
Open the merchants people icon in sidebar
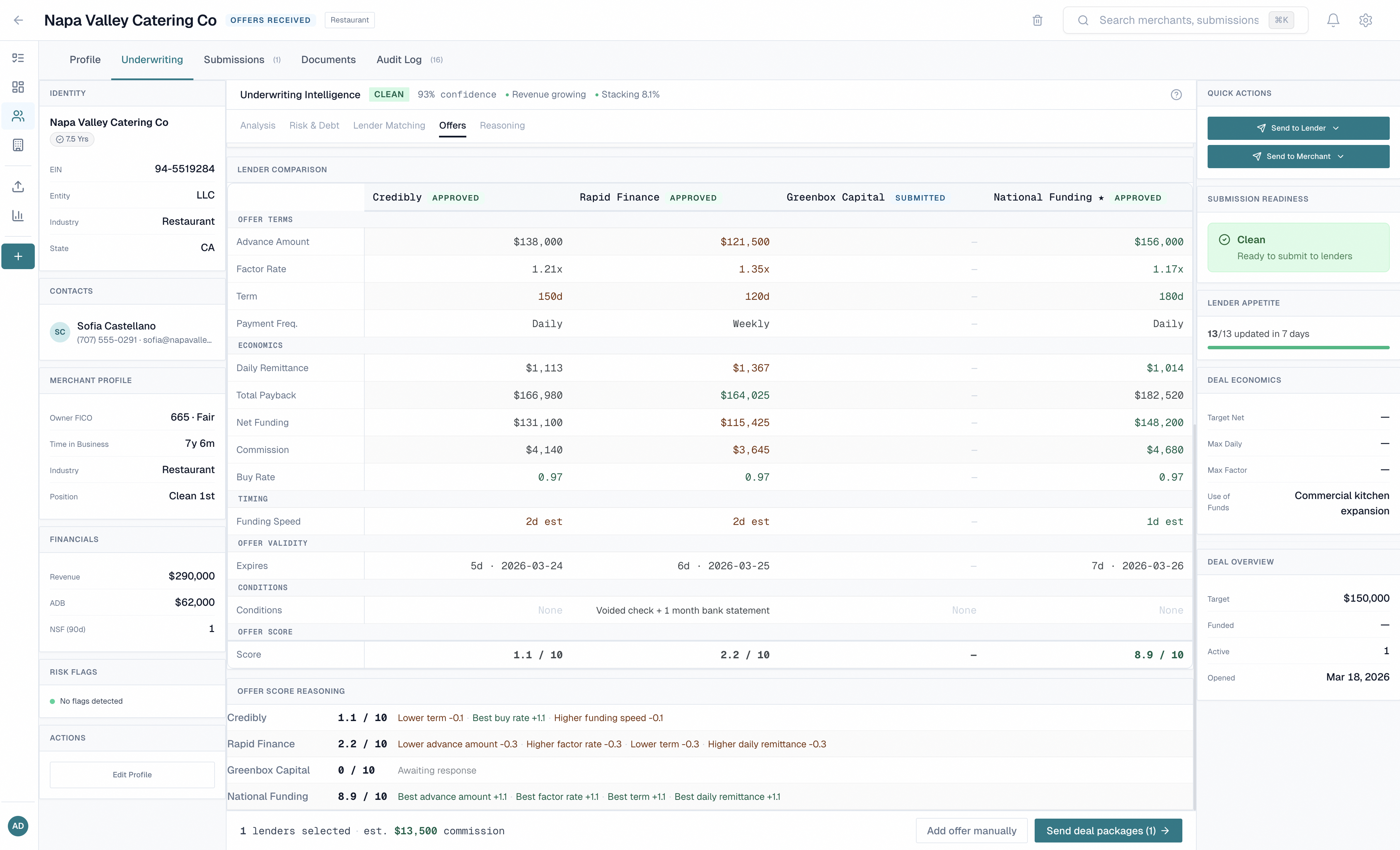pyautogui.click(x=18, y=116)
